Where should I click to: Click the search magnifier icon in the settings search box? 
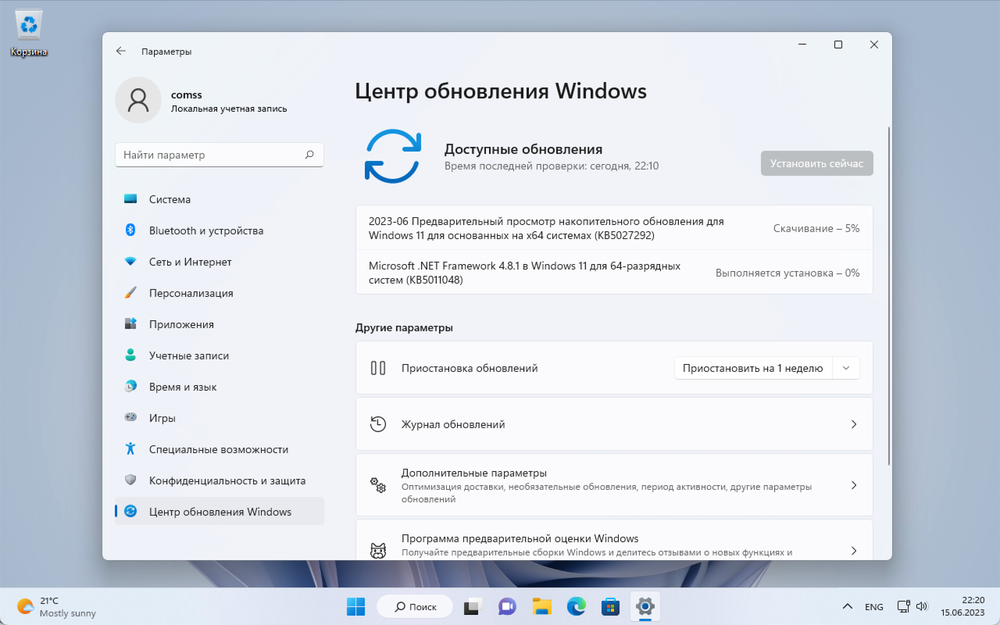(x=309, y=154)
